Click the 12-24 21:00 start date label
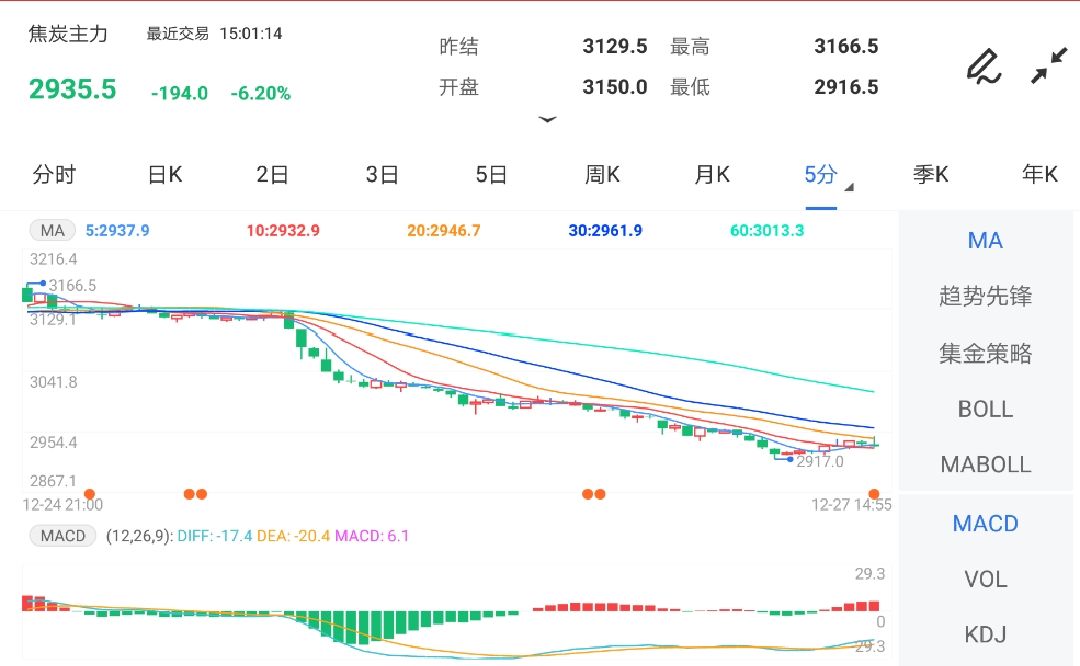Image resolution: width=1080 pixels, height=666 pixels. click(x=62, y=505)
